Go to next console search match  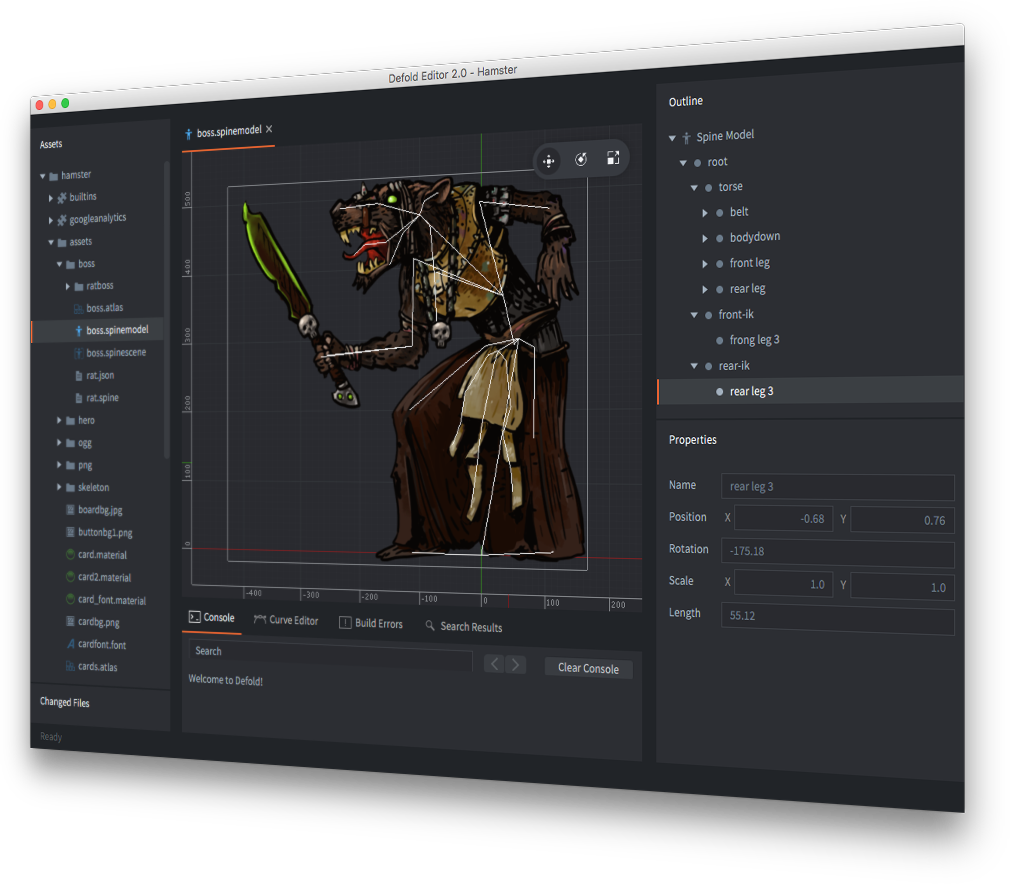click(515, 664)
